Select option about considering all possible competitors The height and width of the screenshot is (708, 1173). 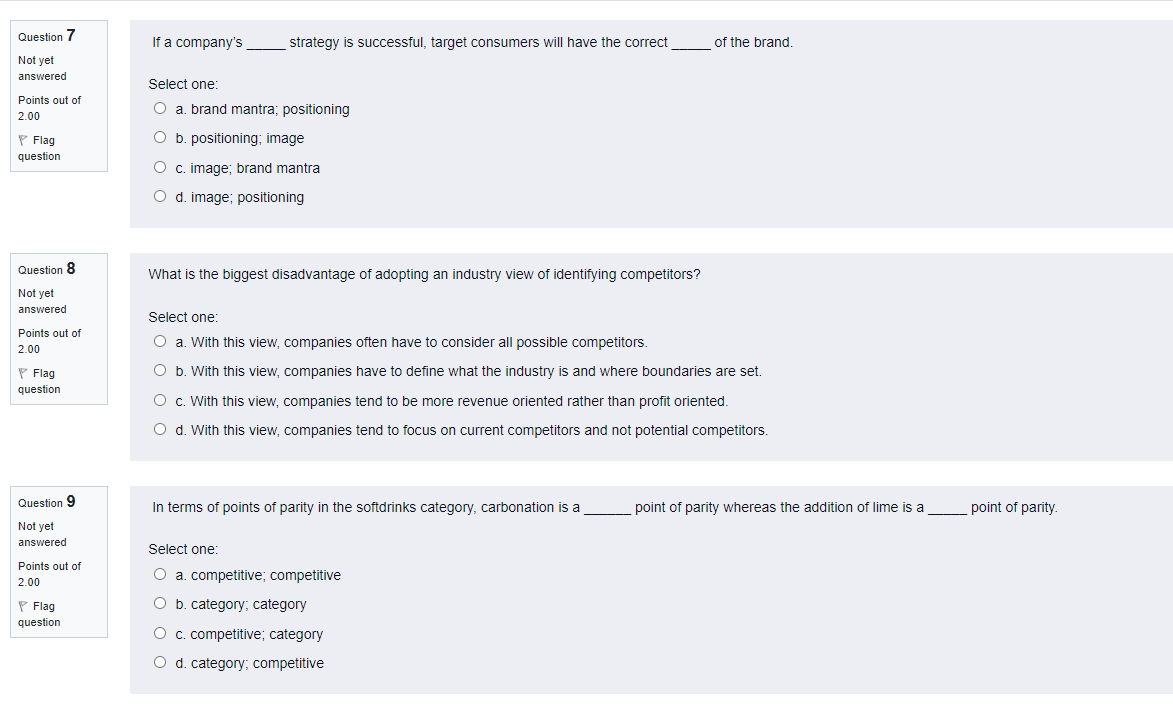pos(160,340)
